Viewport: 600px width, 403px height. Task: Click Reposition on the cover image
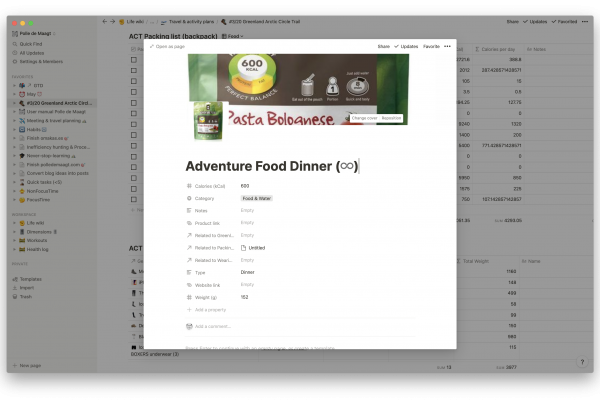[391, 118]
